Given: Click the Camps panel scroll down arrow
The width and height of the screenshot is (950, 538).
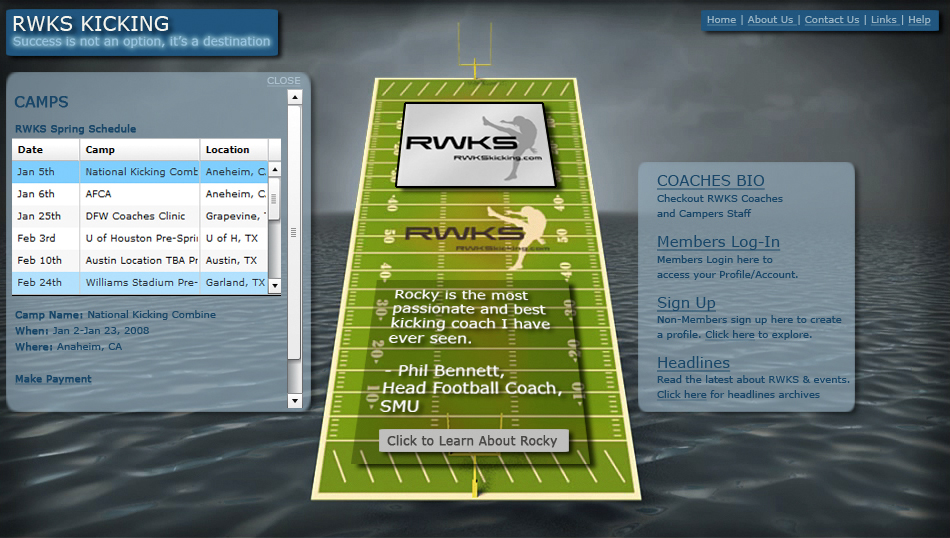Looking at the screenshot, I should coord(294,400).
